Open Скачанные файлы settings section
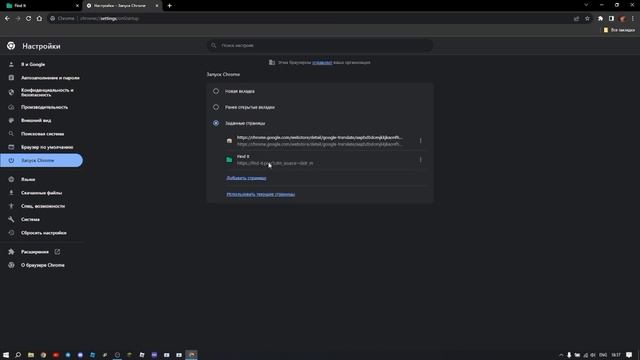 pyautogui.click(x=41, y=193)
